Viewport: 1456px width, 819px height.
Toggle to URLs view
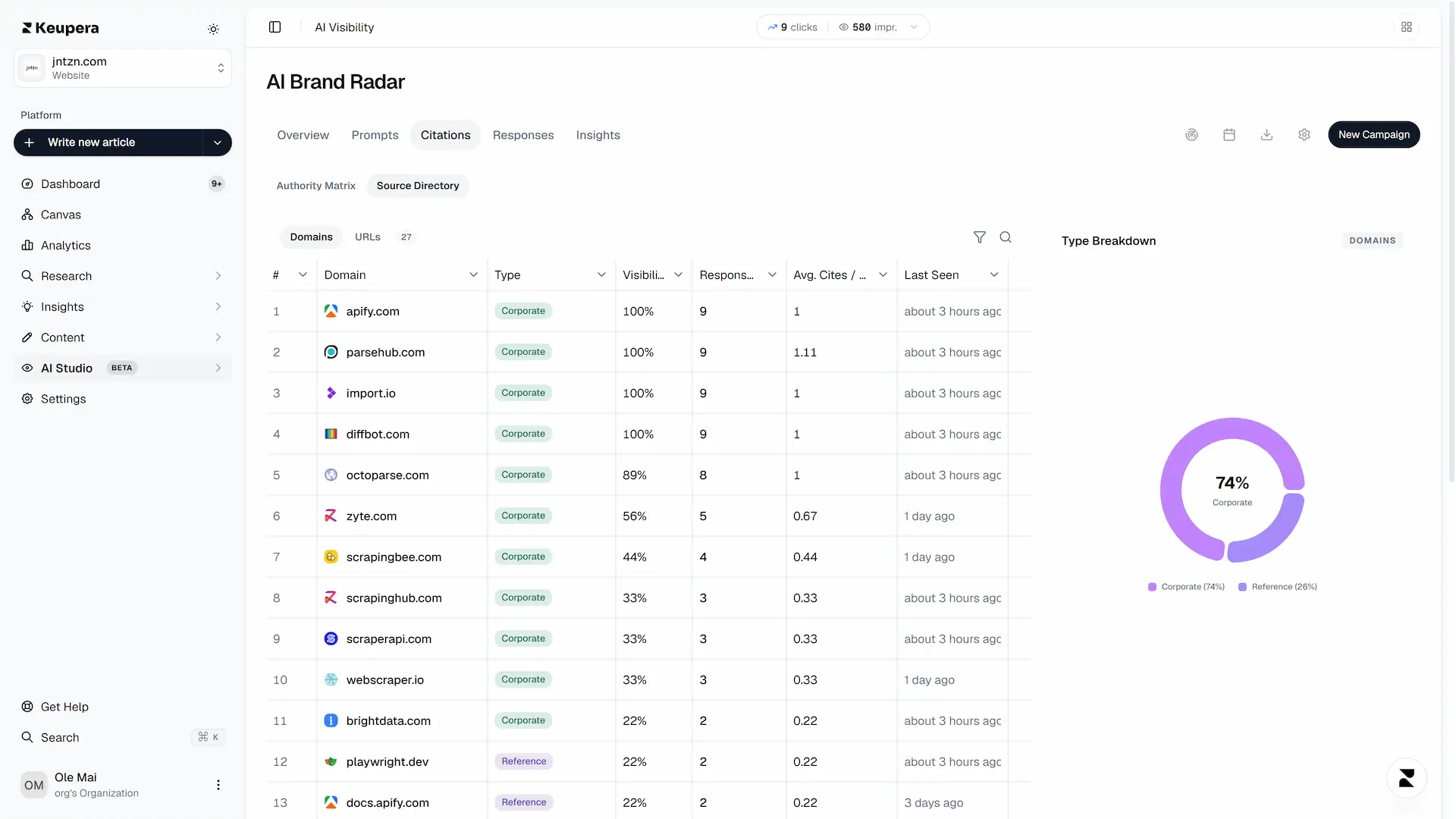[368, 237]
